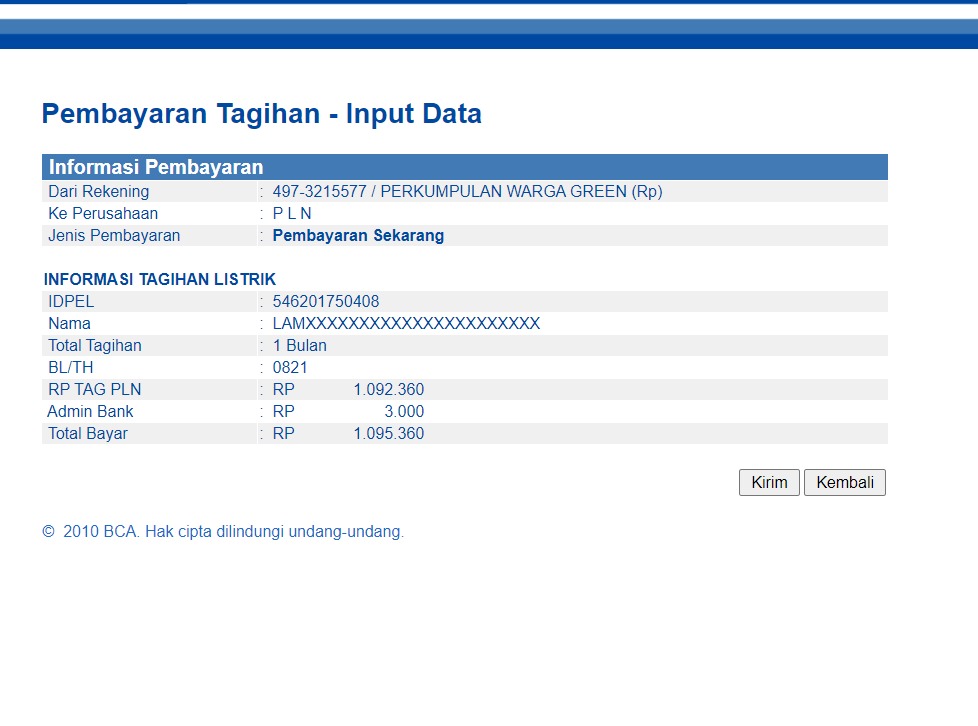Click the IDPEL number 546201750408
The image size is (978, 726).
(326, 302)
